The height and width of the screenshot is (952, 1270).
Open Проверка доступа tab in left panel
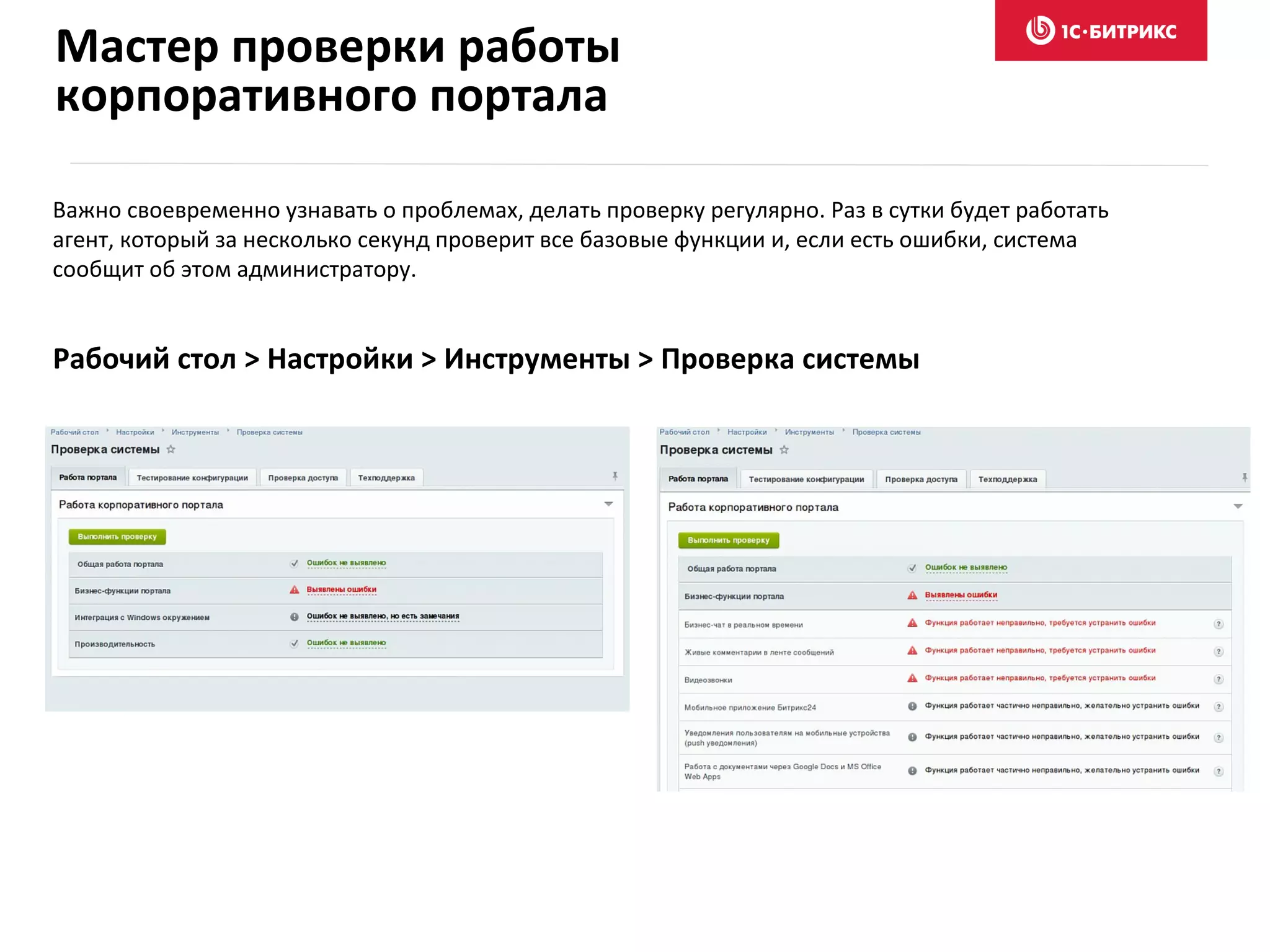coord(303,478)
